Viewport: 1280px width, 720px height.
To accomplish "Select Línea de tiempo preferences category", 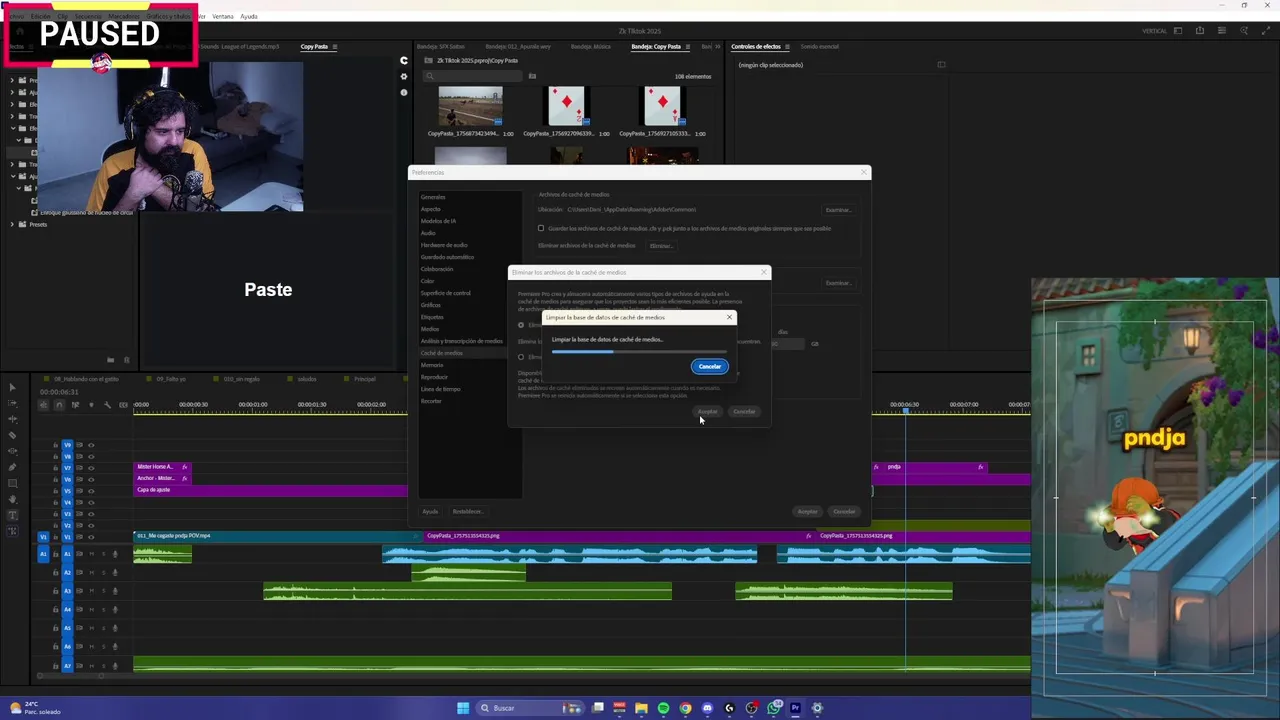I will (x=440, y=389).
